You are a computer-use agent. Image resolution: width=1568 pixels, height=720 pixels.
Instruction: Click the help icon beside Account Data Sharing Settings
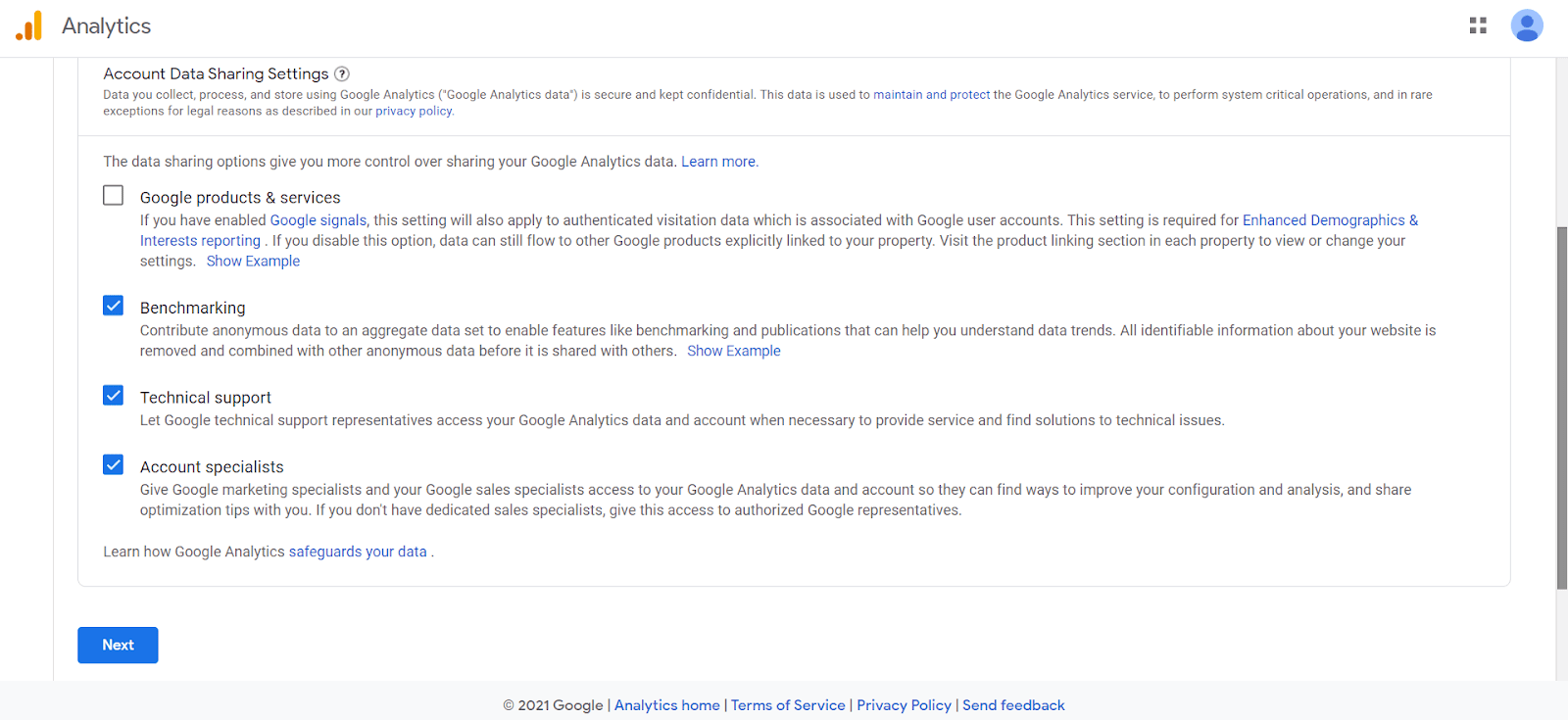342,73
